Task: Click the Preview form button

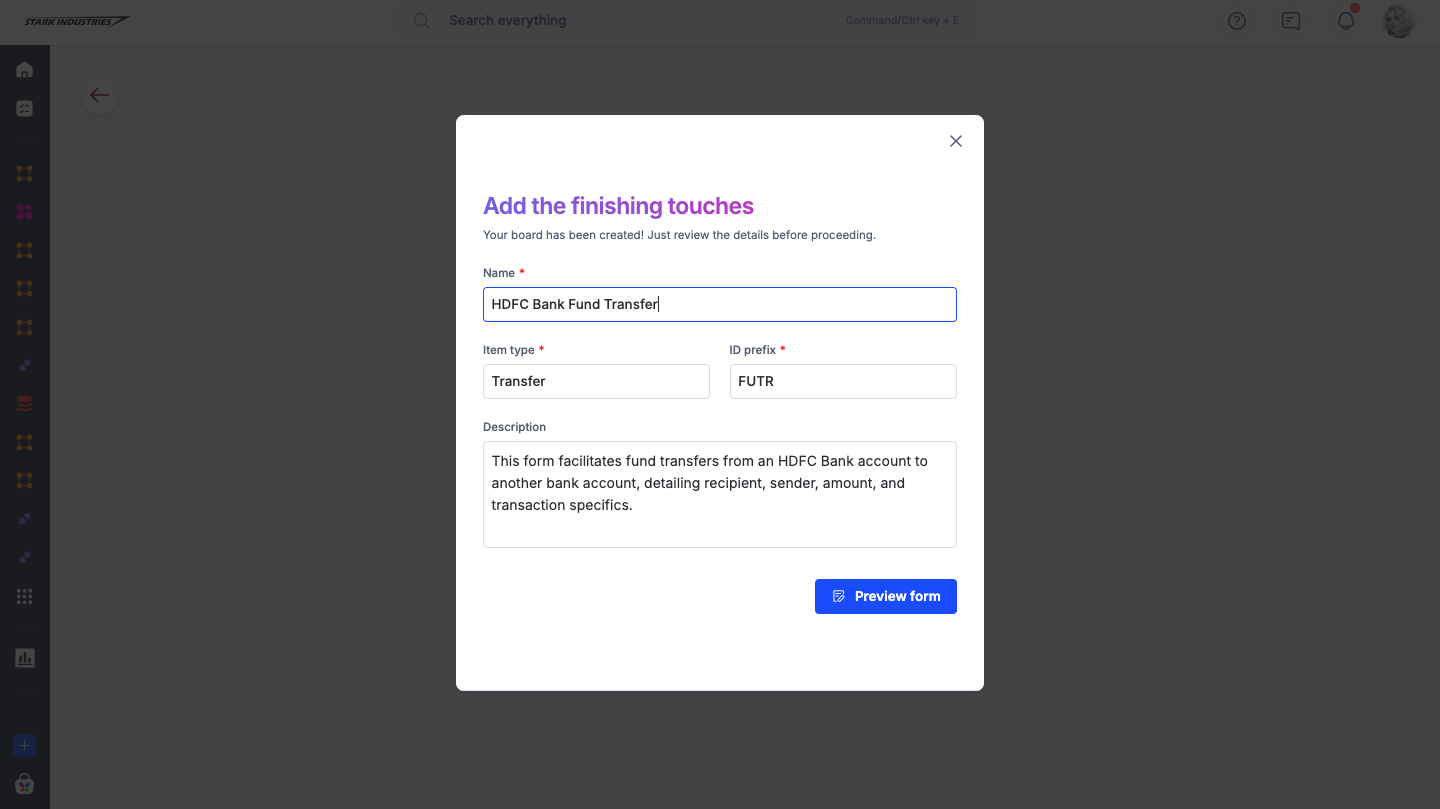Action: tap(885, 596)
